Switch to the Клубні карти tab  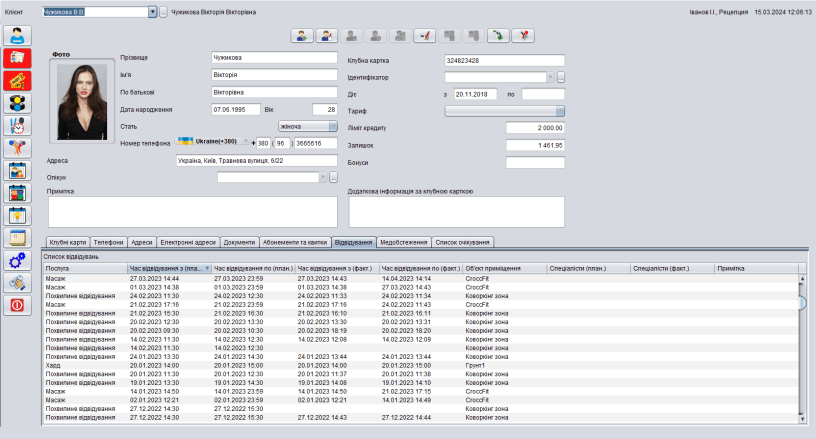68,242
